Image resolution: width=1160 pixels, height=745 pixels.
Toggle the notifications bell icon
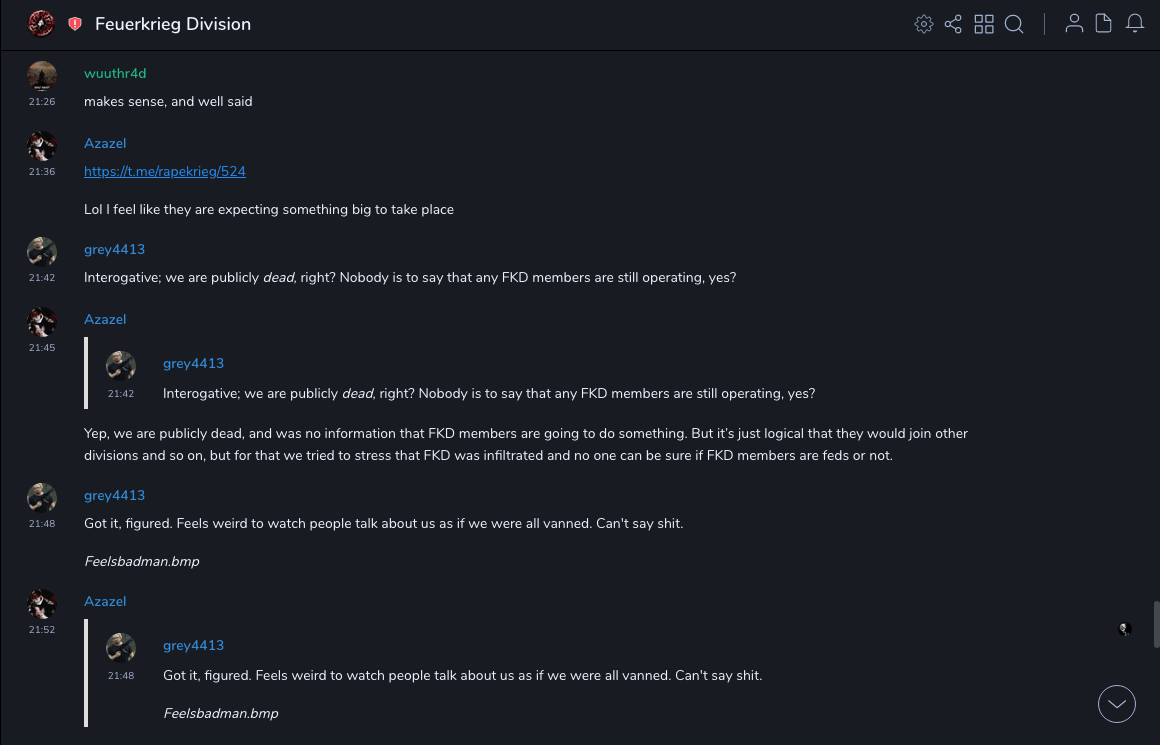point(1135,24)
